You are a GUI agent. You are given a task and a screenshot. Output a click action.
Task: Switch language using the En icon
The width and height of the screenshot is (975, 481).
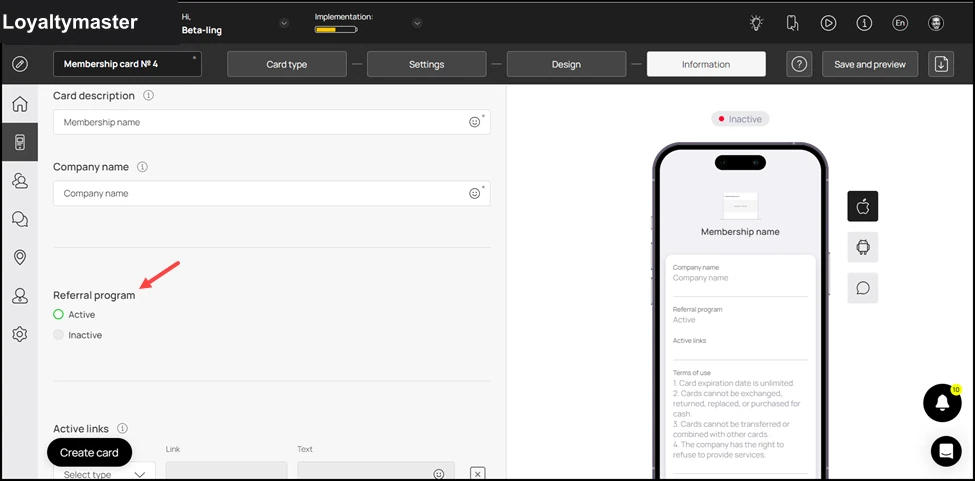900,23
